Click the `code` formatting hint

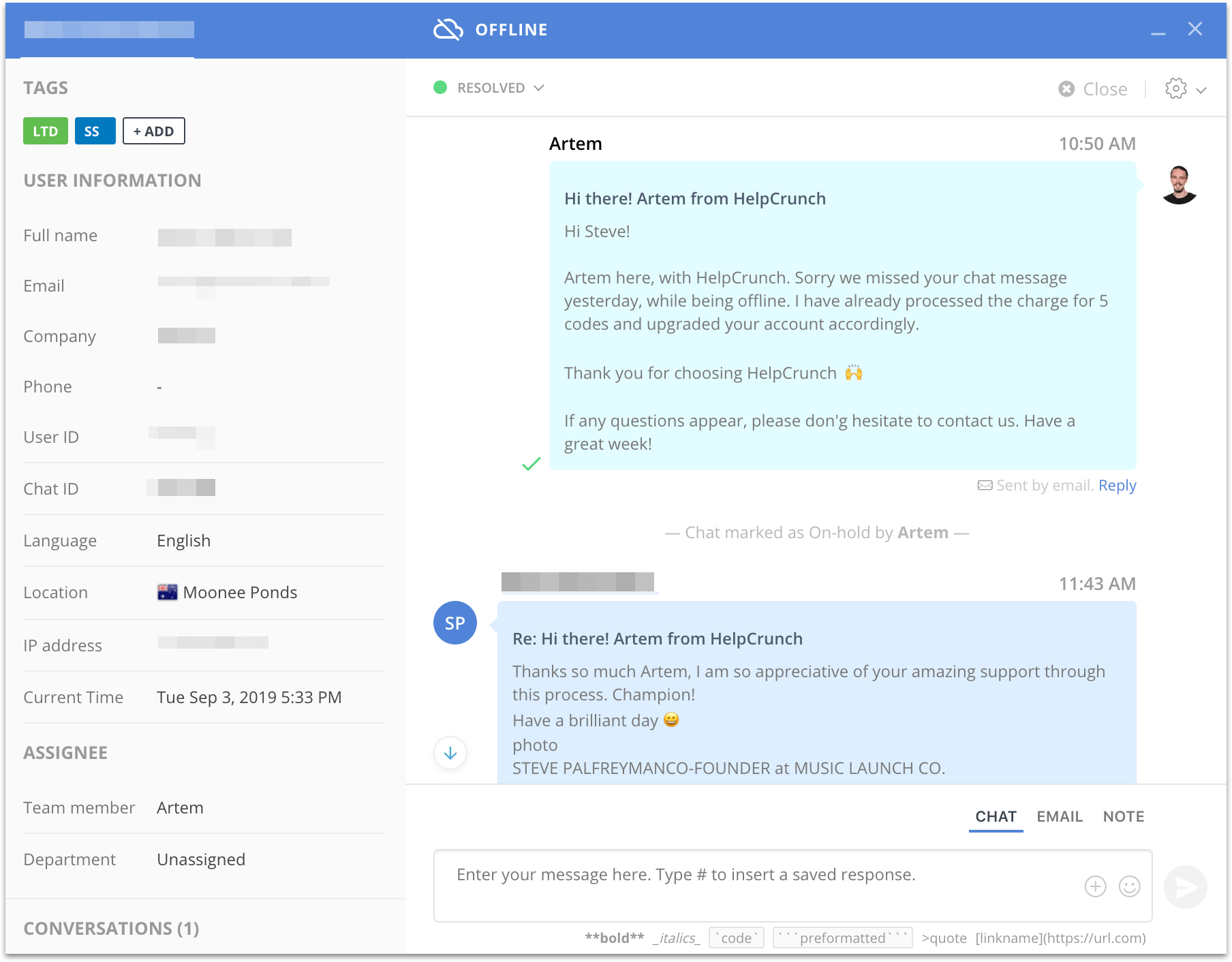click(x=737, y=938)
